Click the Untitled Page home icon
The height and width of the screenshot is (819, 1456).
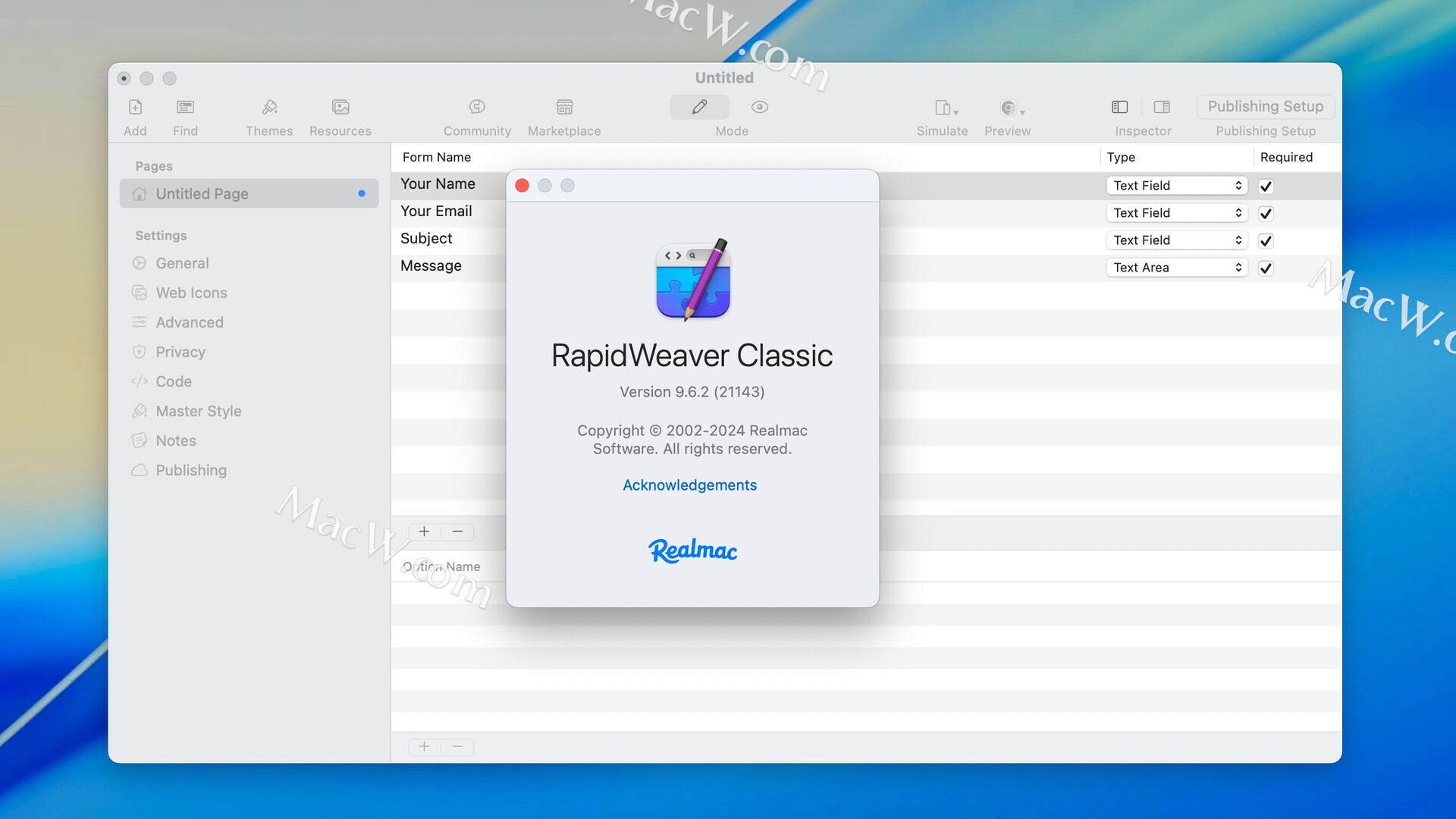tap(140, 193)
